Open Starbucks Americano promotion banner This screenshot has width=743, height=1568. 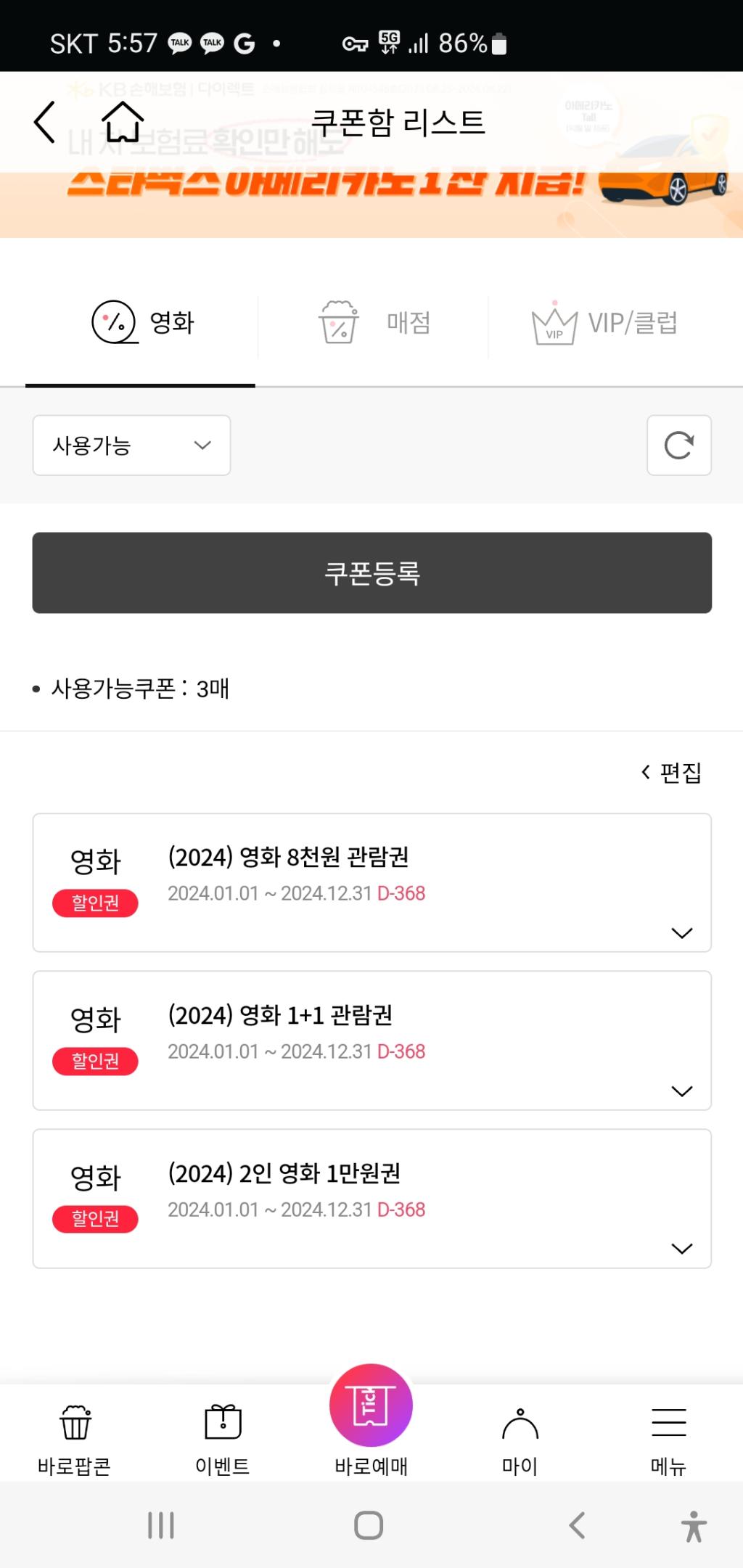pos(371,205)
